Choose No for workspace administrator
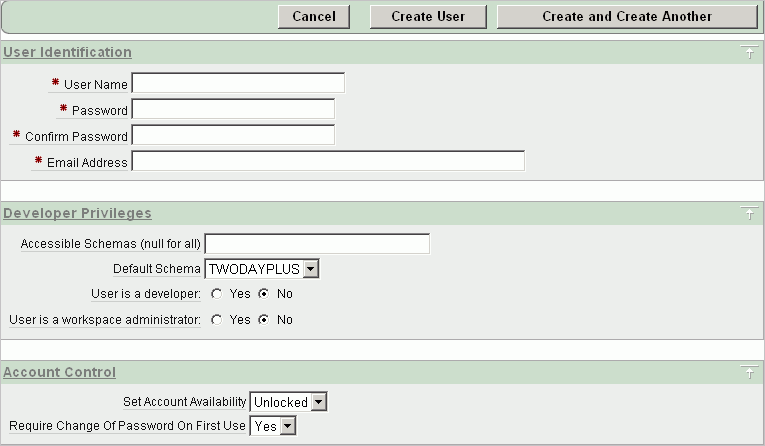765x446 pixels. (x=263, y=320)
